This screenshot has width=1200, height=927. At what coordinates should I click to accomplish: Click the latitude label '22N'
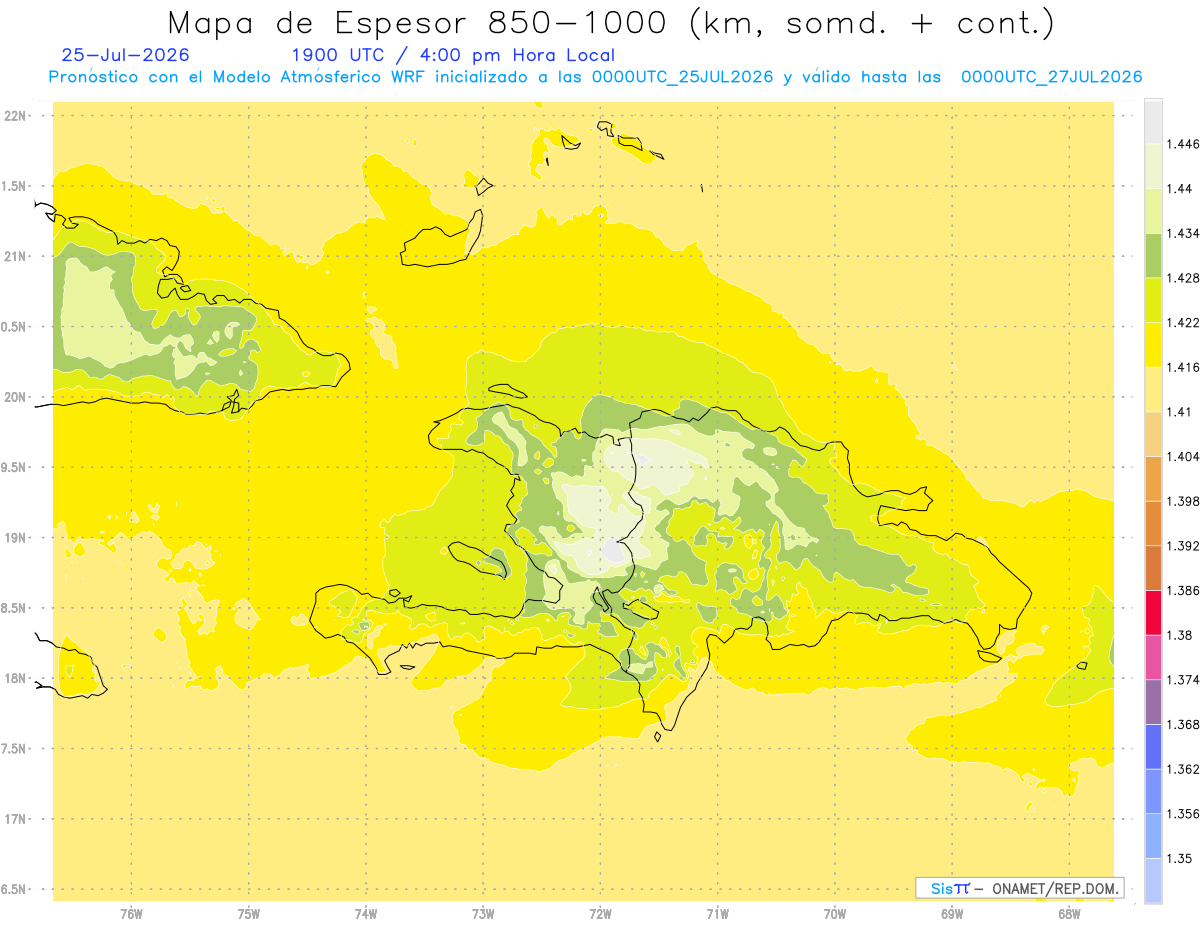(15, 115)
